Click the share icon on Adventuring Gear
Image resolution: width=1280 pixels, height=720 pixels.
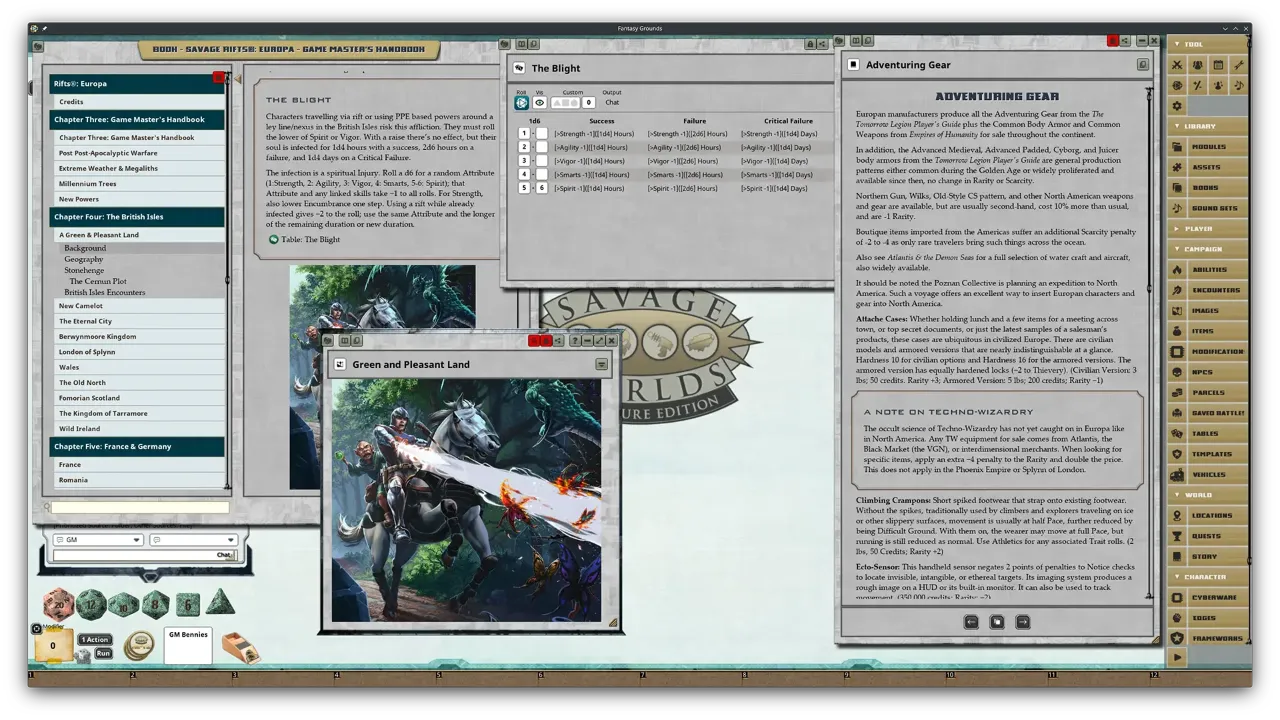pos(1126,41)
